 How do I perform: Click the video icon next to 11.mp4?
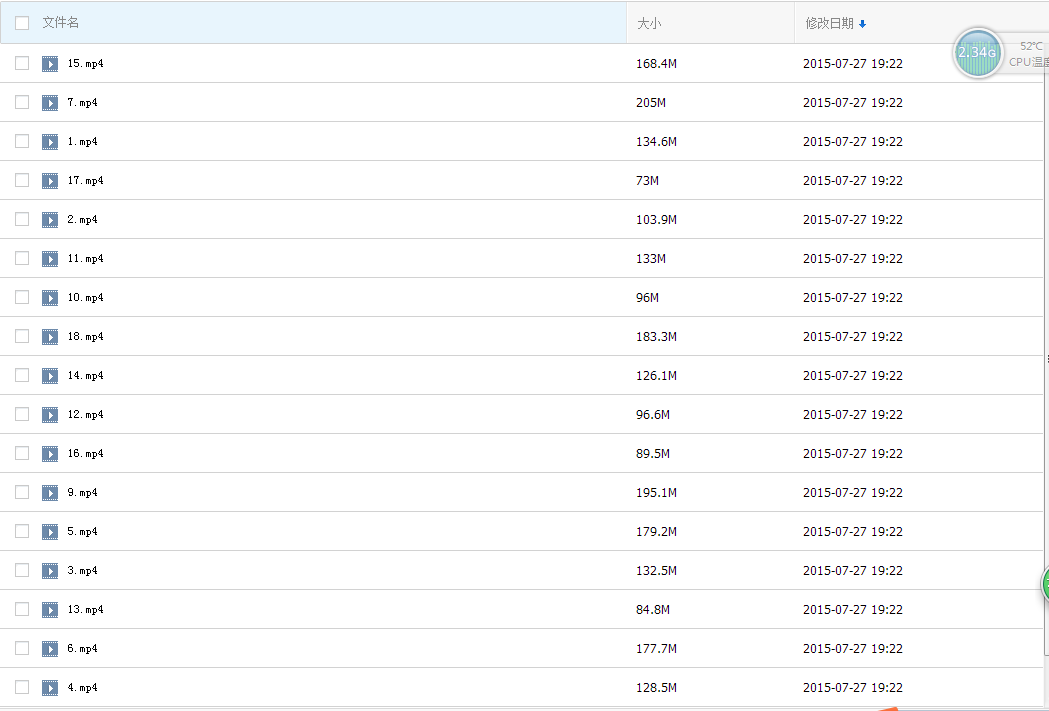tap(50, 259)
